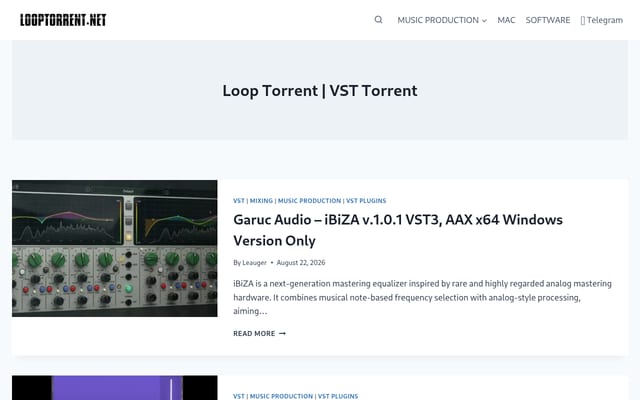Go to the MAC menu item

506,20
